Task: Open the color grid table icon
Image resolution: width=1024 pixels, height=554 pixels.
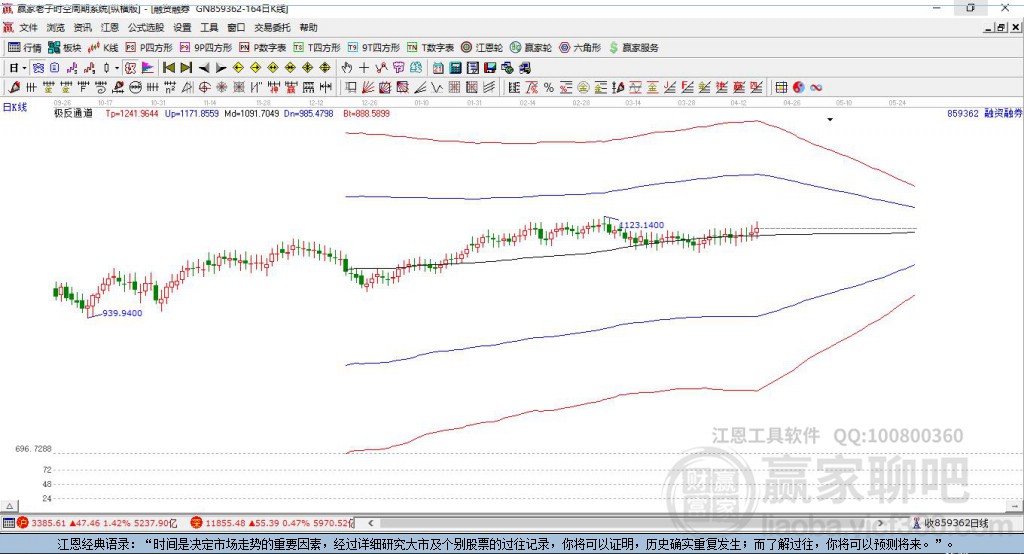Action: point(781,88)
